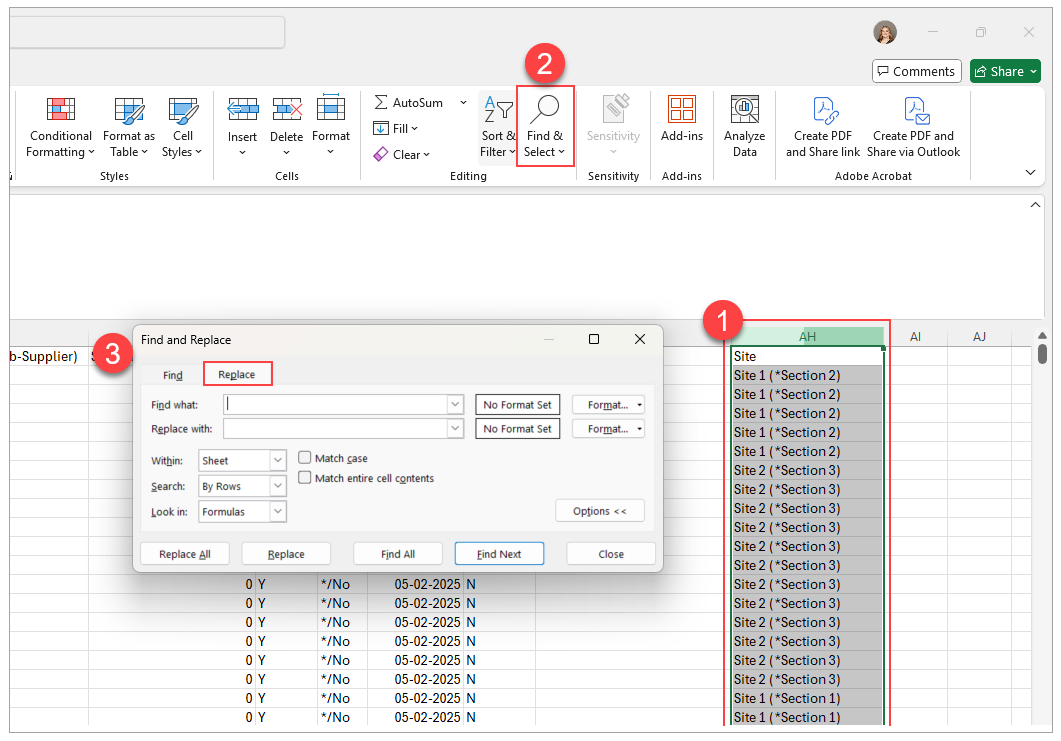Viewport: 1061px width, 741px height.
Task: Switch to the Replace tab
Action: coord(237,374)
